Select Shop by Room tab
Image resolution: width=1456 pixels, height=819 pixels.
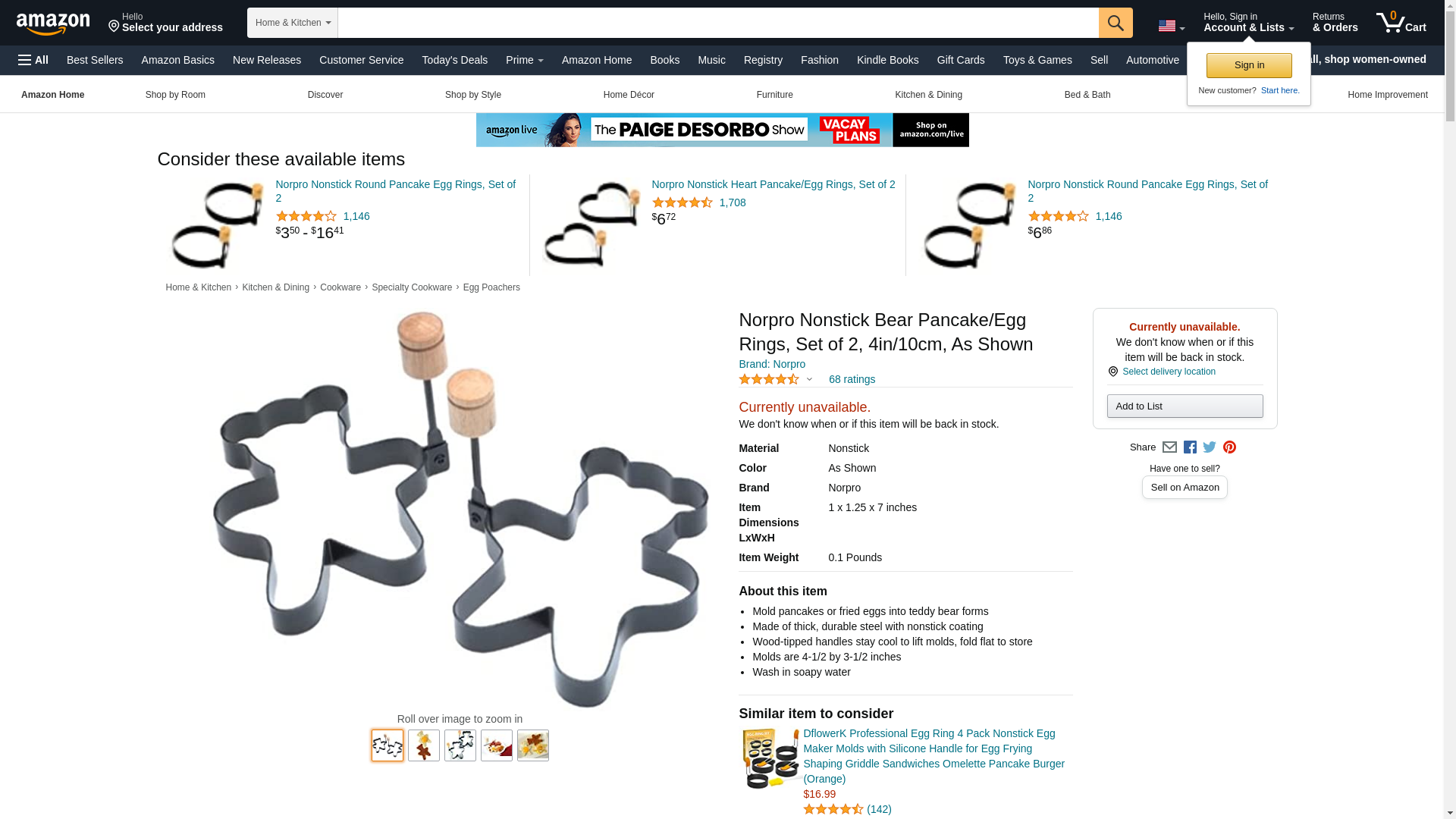(x=175, y=95)
